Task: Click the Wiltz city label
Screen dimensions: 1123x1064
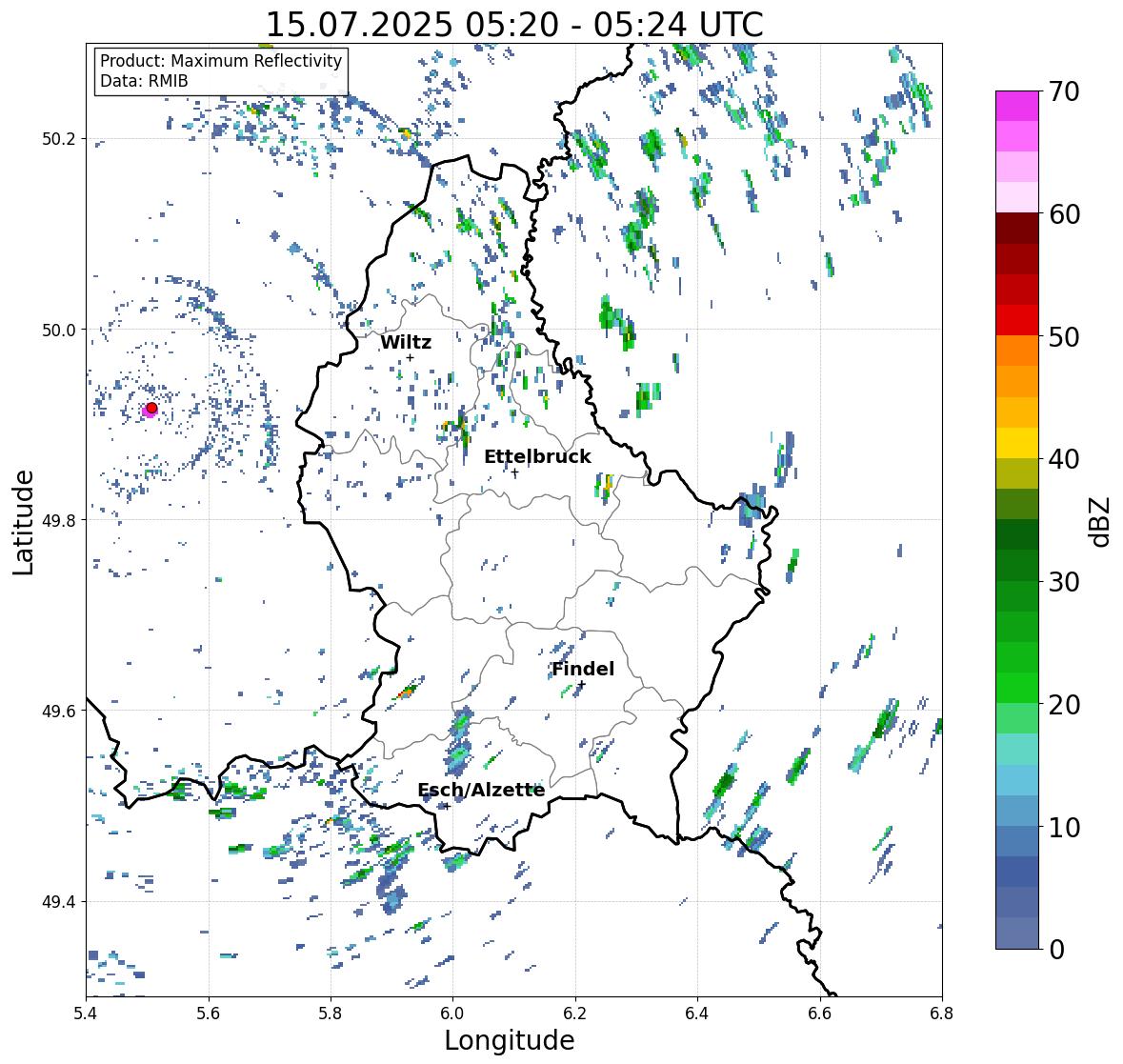Action: click(406, 342)
